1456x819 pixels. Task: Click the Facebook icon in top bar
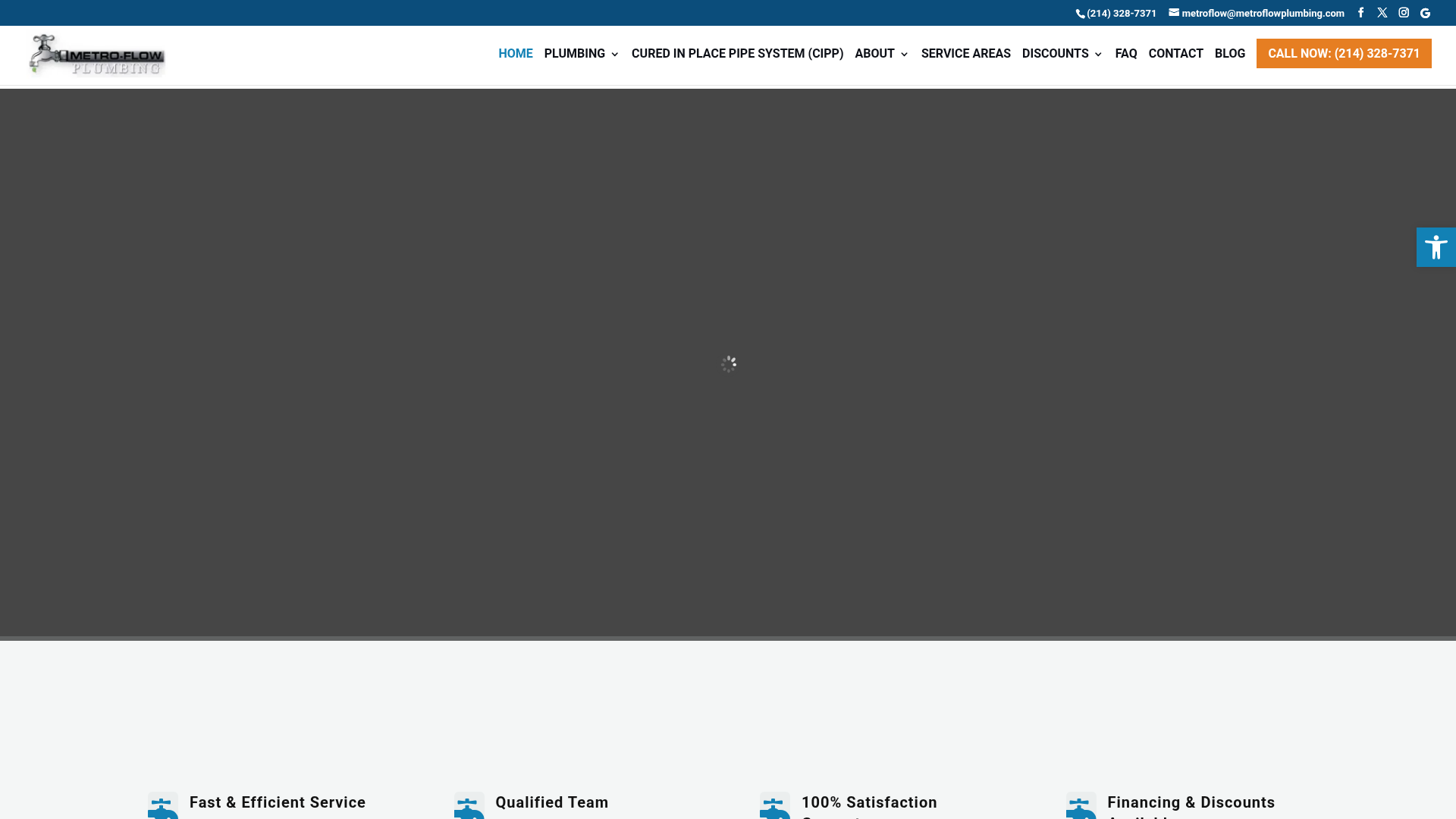coord(1360,13)
